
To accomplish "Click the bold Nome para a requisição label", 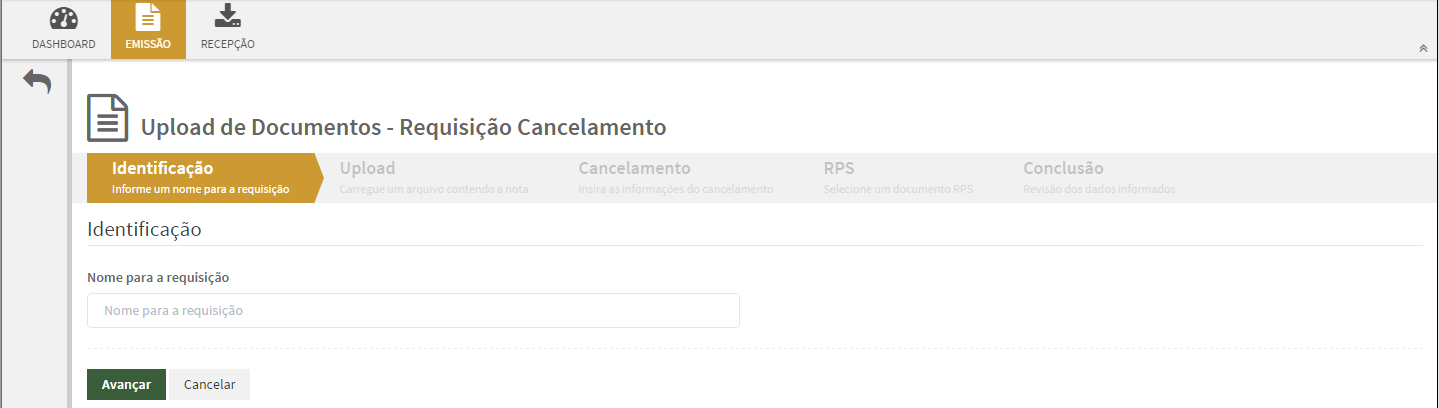I will pyautogui.click(x=159, y=277).
